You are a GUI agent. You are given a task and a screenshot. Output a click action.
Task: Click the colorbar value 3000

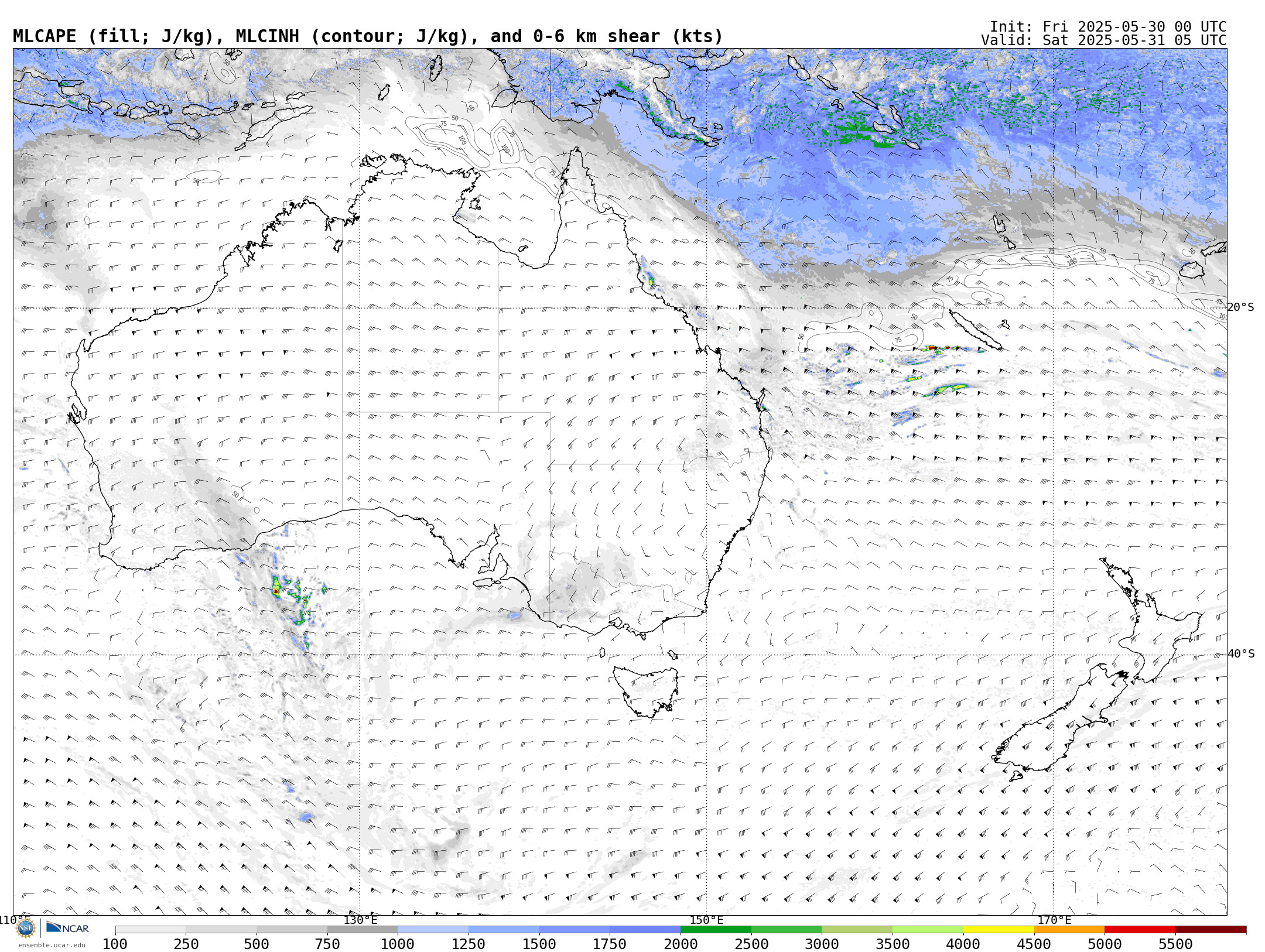[x=822, y=944]
